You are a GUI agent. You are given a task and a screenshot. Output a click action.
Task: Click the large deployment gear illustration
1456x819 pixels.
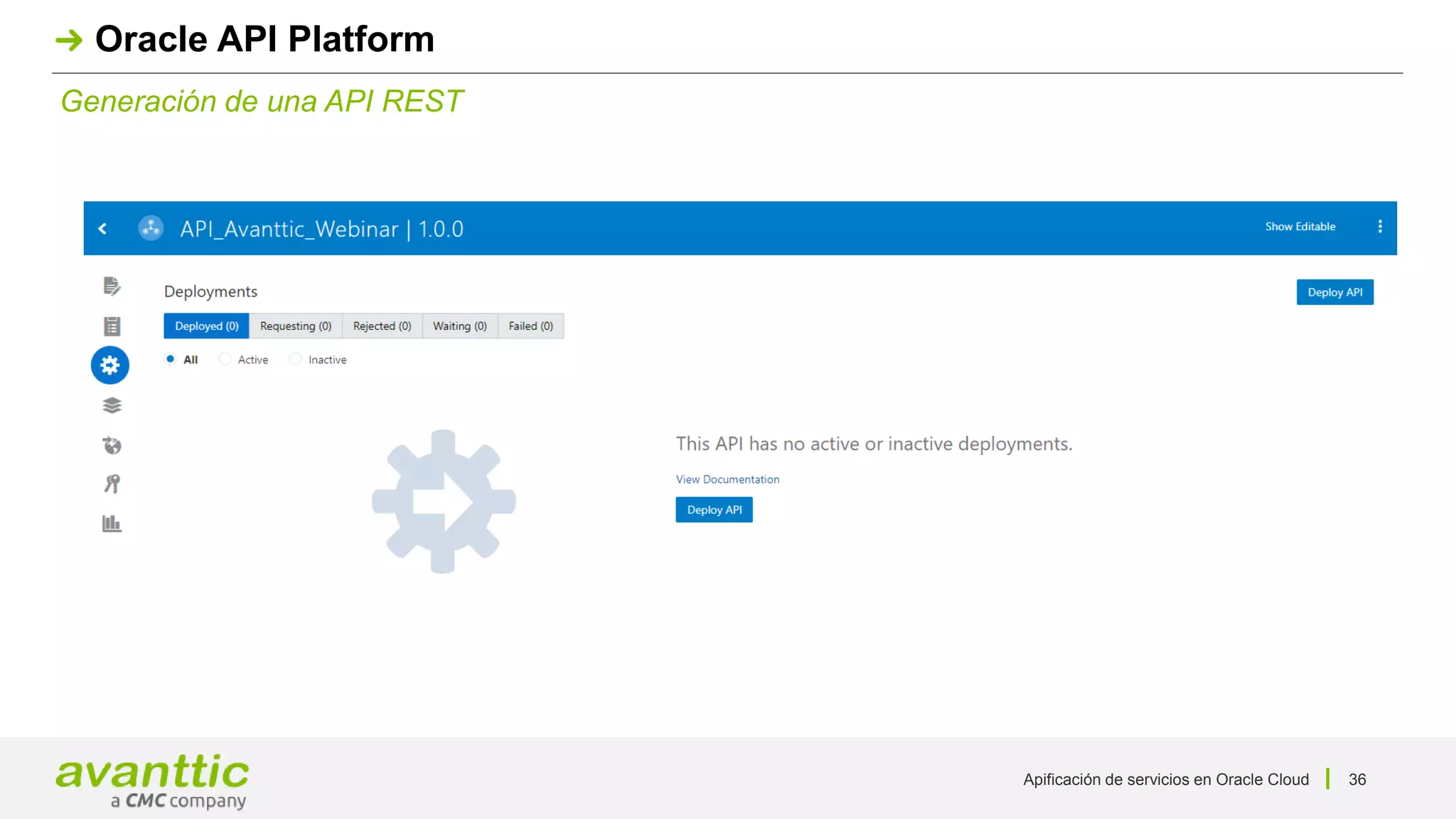pyautogui.click(x=444, y=501)
